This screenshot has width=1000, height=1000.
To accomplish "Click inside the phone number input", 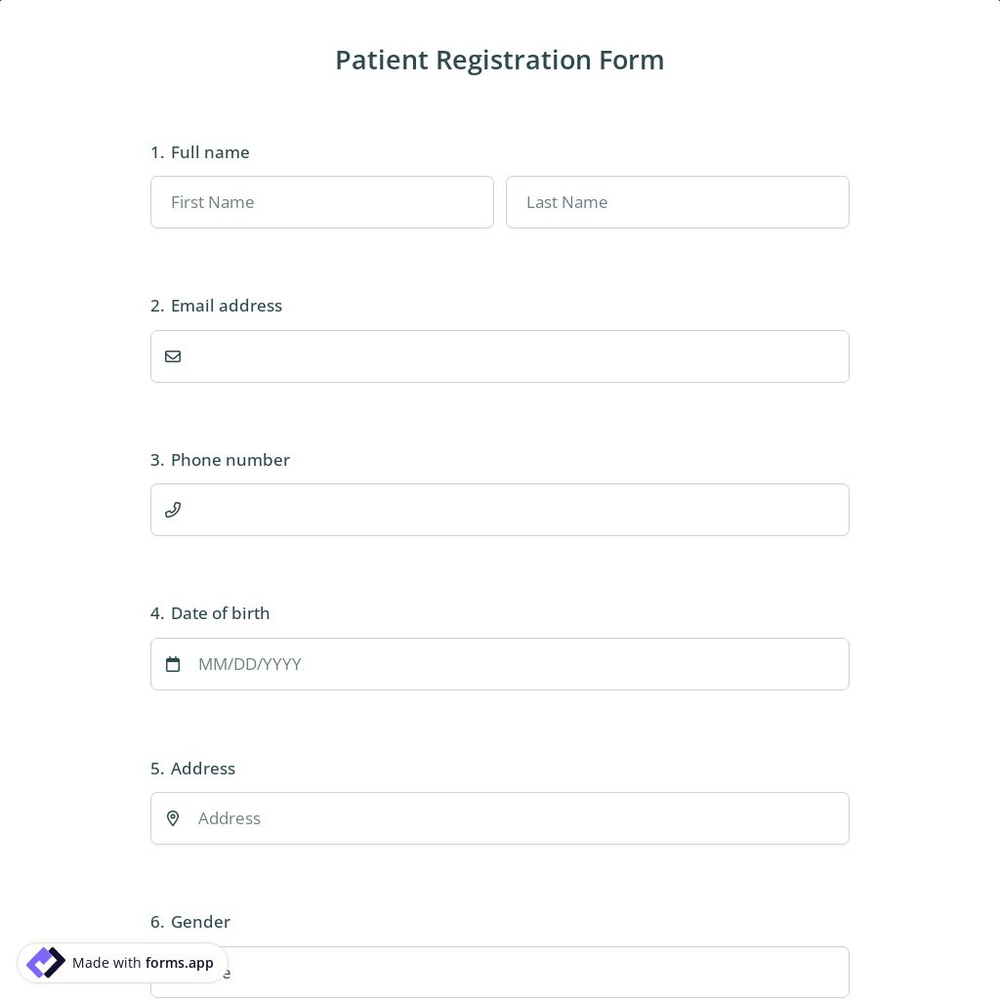I will (500, 509).
